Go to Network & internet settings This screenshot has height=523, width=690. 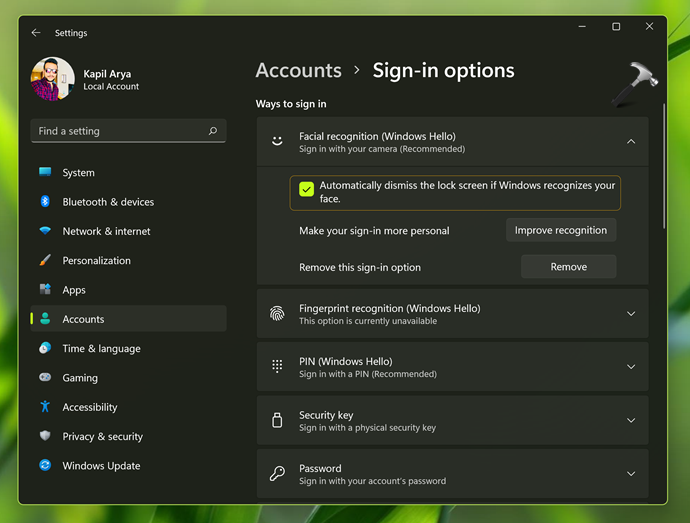coord(106,231)
